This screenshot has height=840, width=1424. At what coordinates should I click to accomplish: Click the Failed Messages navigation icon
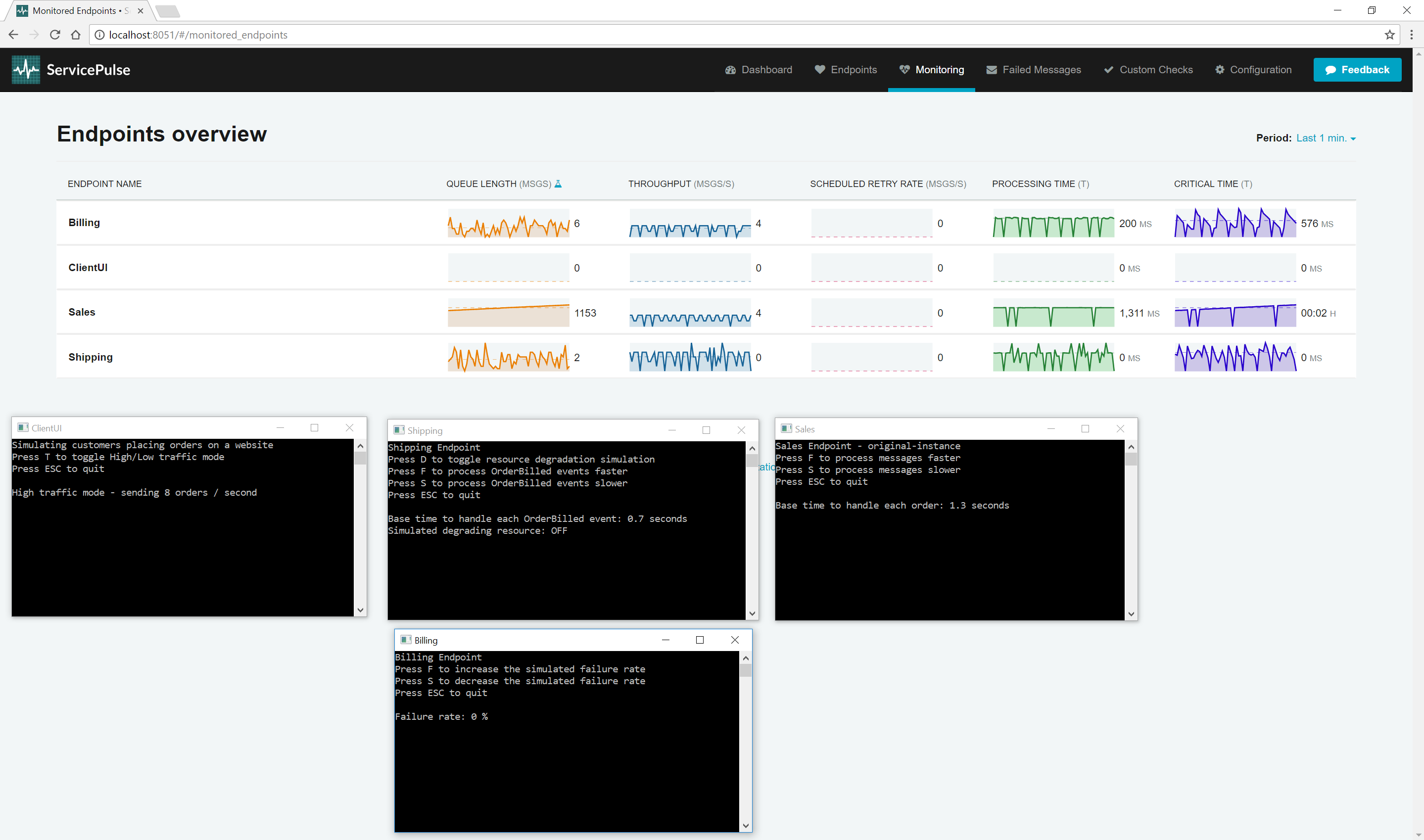[994, 69]
